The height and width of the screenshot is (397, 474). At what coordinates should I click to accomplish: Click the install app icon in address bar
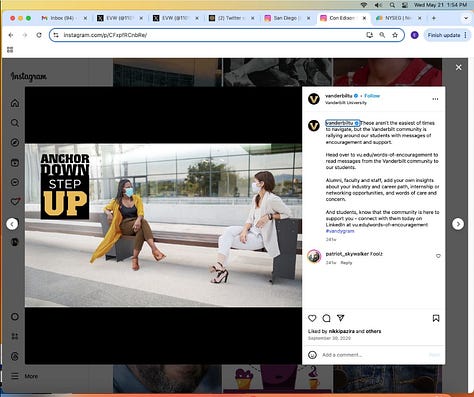pyautogui.click(x=369, y=35)
